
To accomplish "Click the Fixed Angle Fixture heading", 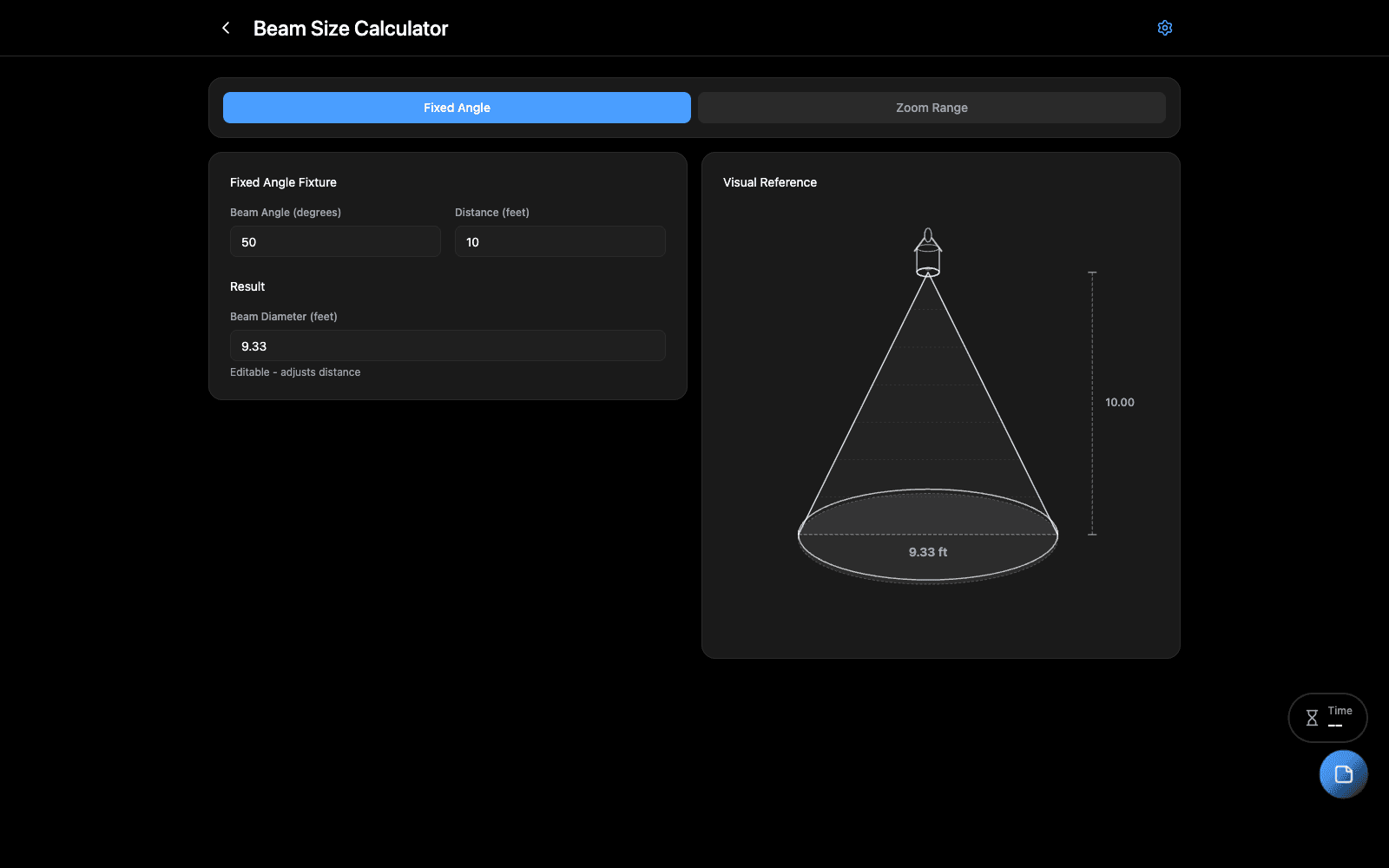I will (283, 182).
